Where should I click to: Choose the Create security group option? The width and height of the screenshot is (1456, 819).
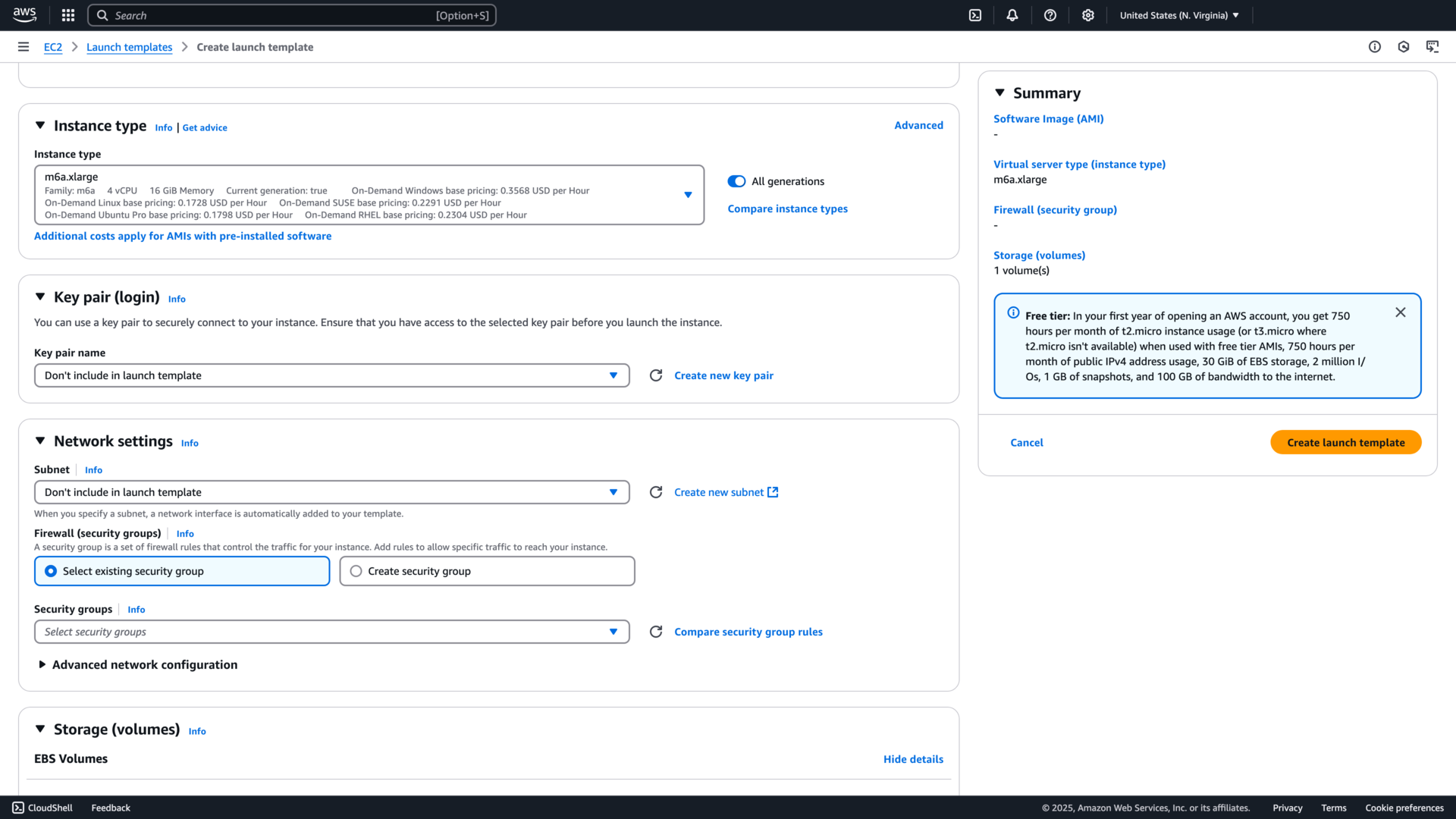coord(487,571)
